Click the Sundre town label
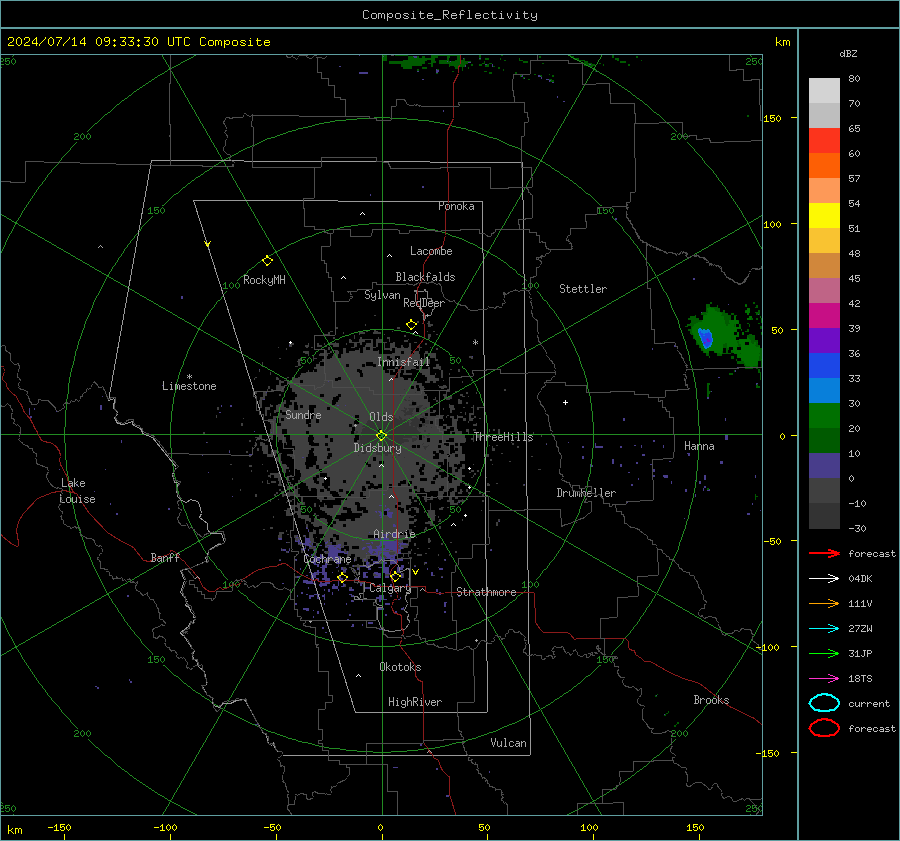The height and width of the screenshot is (841, 900). (x=303, y=415)
